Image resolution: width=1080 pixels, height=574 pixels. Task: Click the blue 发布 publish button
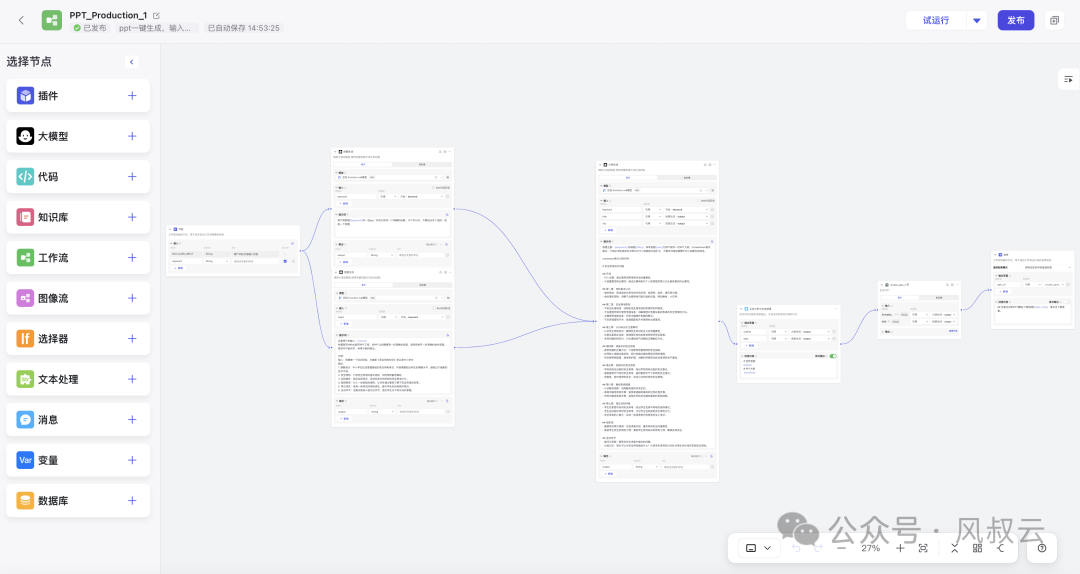(x=1016, y=21)
